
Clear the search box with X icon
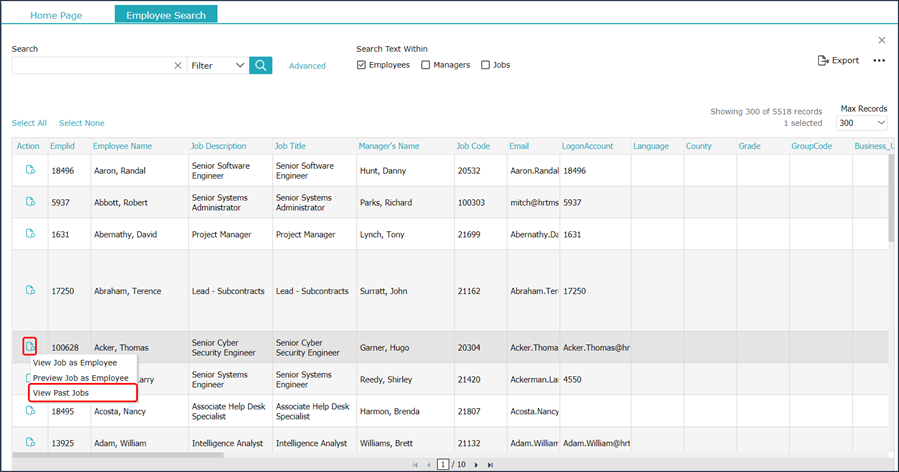point(178,66)
